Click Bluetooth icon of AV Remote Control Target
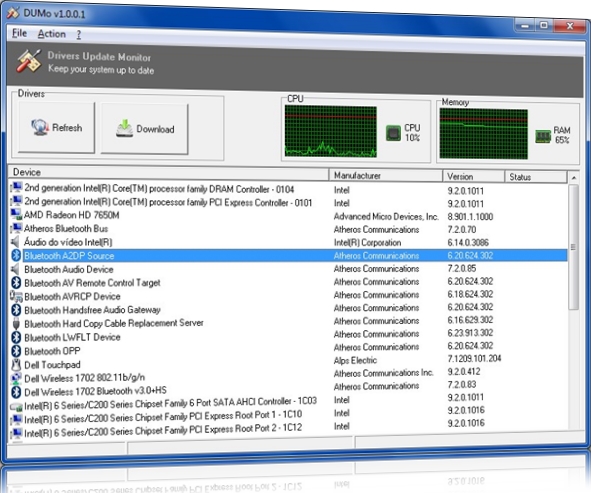This screenshot has height=493, width=591. pyautogui.click(x=16, y=282)
